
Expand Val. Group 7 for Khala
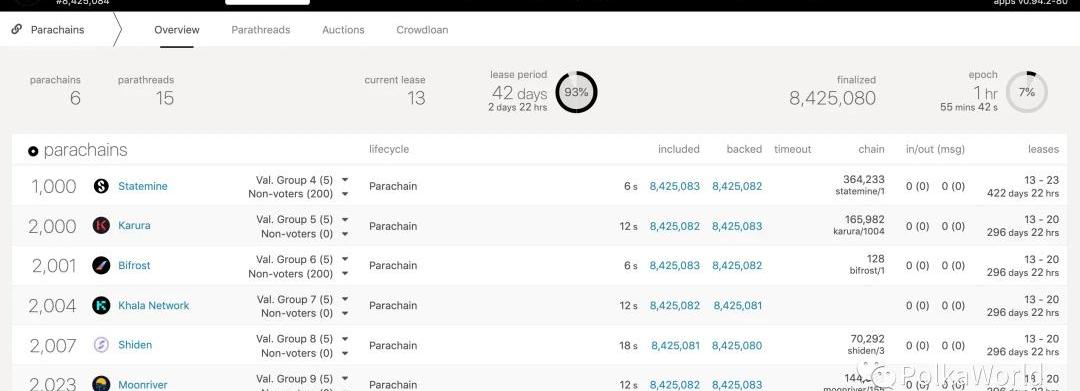tap(345, 299)
